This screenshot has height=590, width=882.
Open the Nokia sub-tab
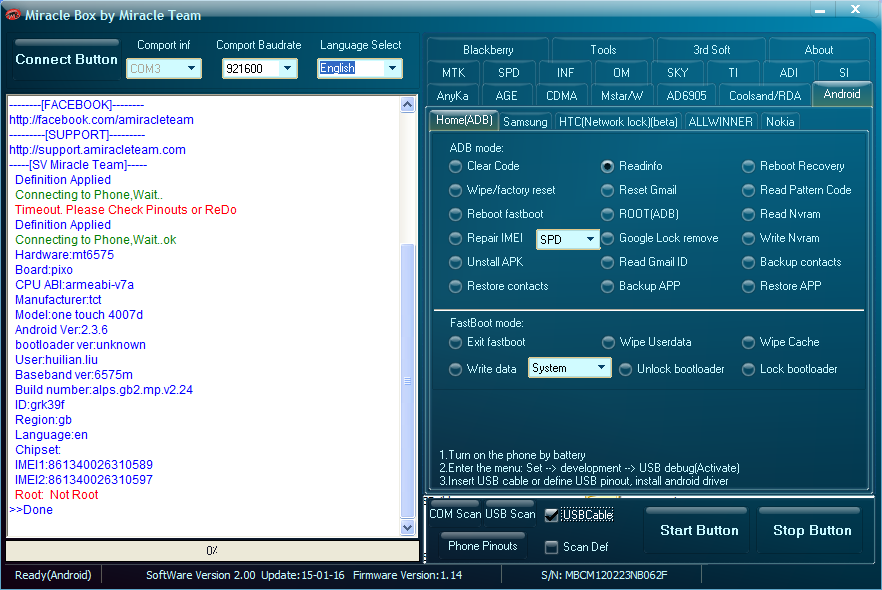(x=780, y=122)
